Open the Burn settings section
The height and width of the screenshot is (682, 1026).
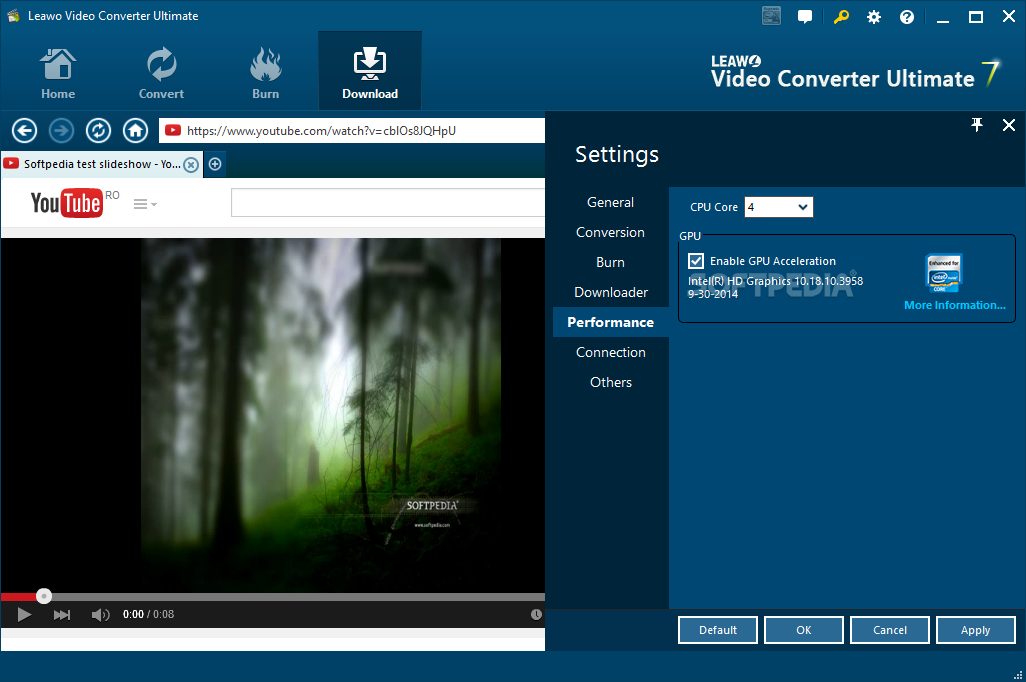point(610,262)
